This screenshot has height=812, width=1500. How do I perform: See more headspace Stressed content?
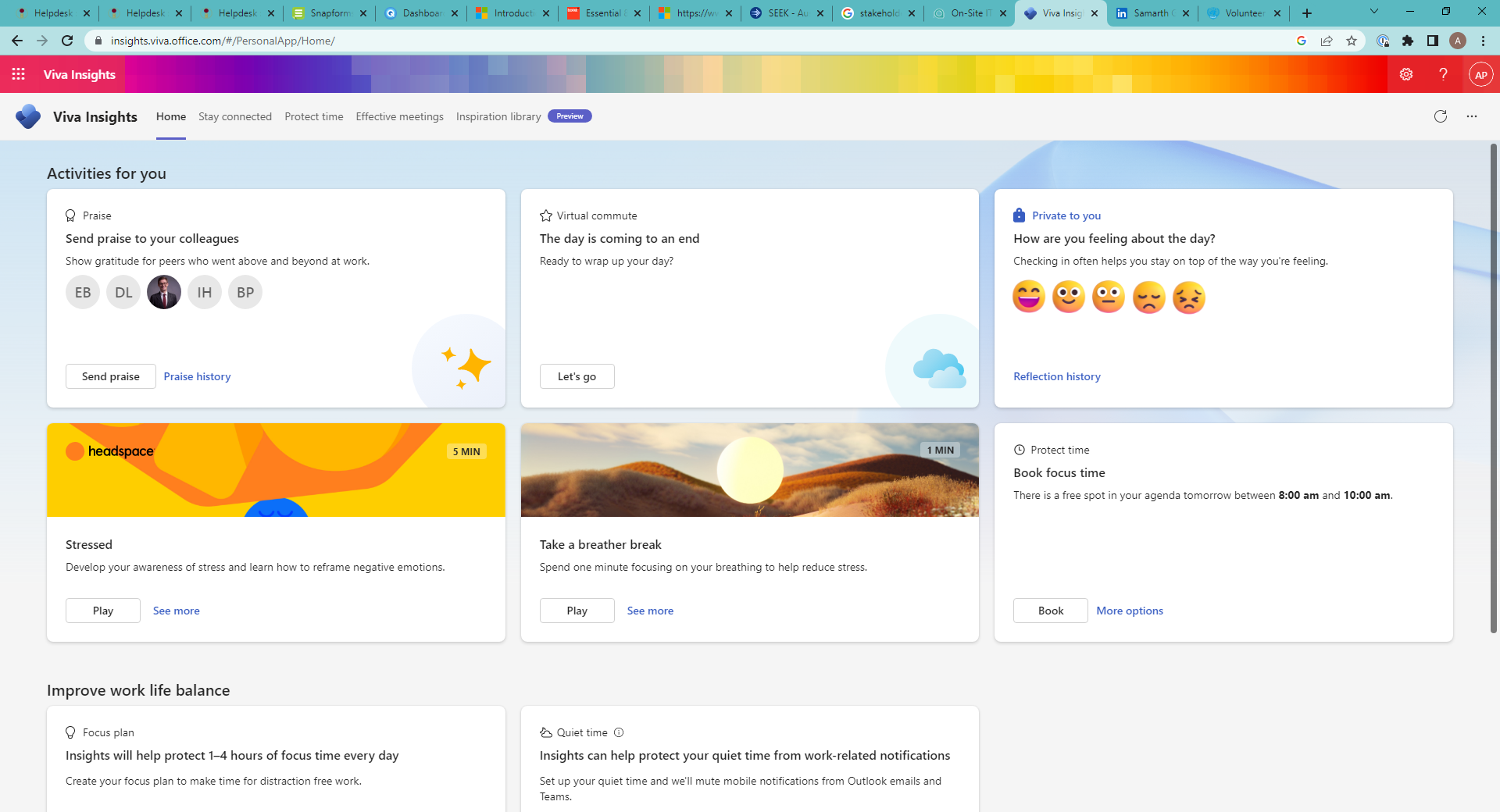tap(177, 611)
